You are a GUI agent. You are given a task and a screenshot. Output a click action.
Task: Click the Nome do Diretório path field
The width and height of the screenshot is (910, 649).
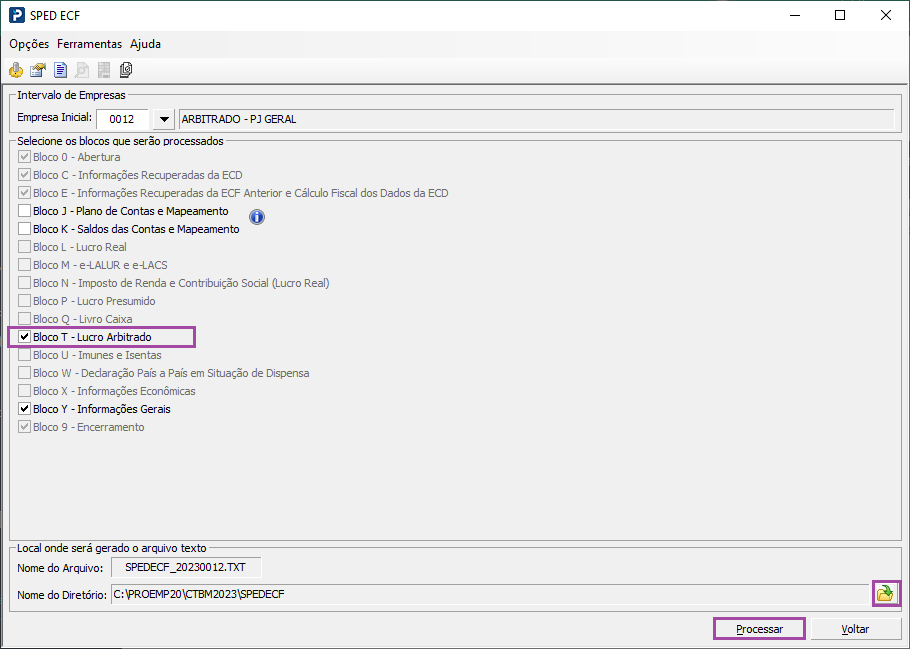(490, 594)
